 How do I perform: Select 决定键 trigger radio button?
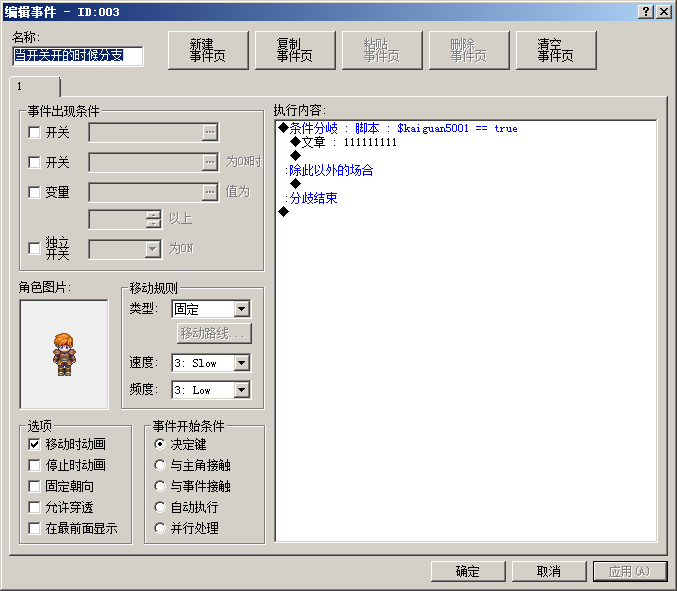point(160,444)
